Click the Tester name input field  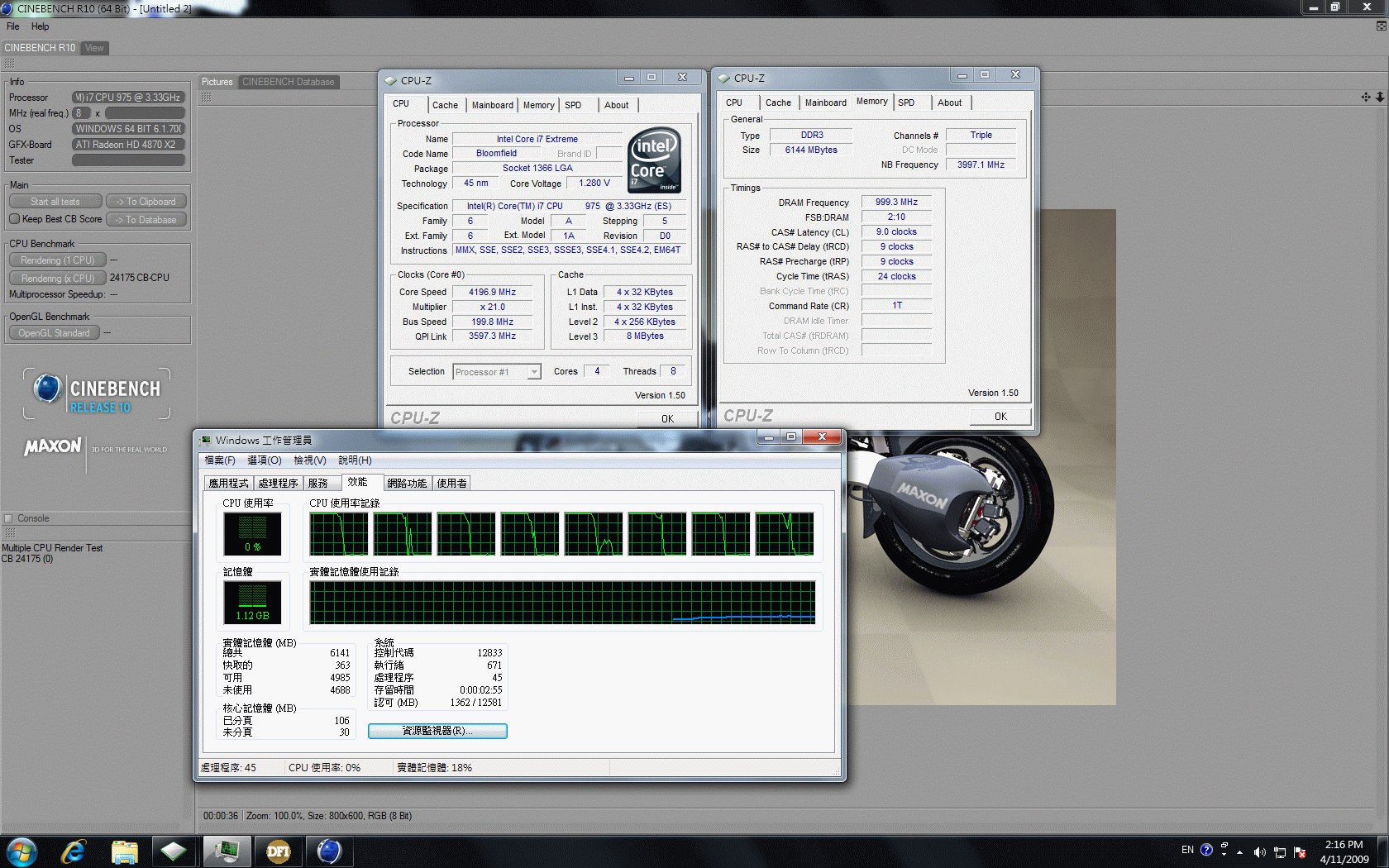click(x=128, y=160)
